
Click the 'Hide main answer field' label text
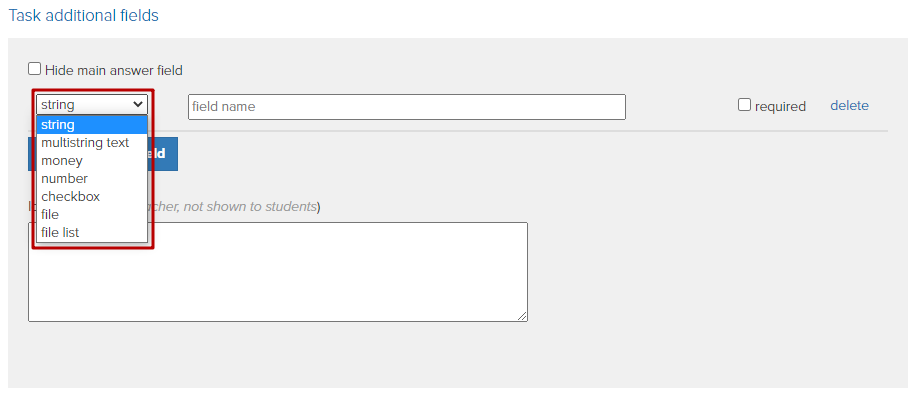click(x=114, y=71)
